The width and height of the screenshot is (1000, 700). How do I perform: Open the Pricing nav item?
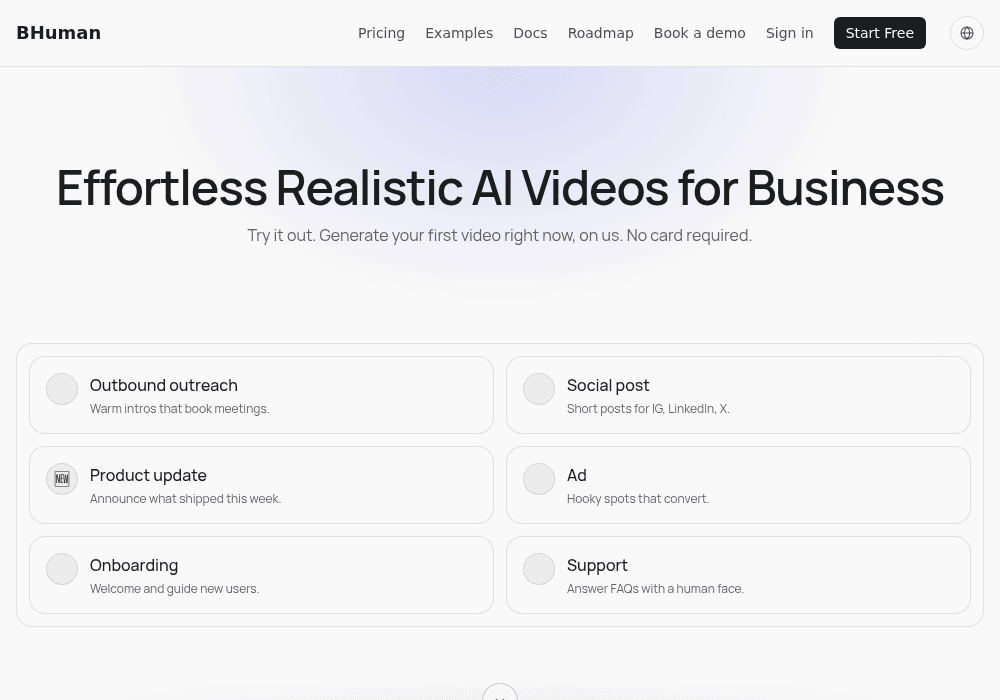[381, 33]
